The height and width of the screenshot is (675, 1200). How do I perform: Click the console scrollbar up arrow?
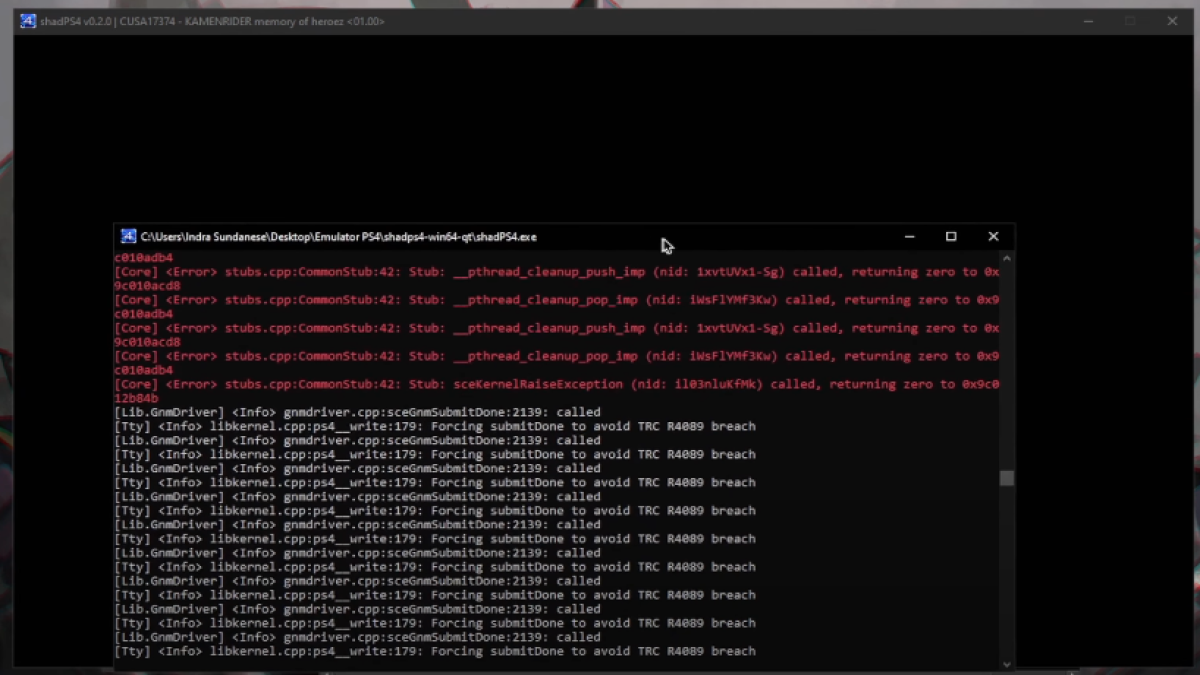click(1006, 258)
